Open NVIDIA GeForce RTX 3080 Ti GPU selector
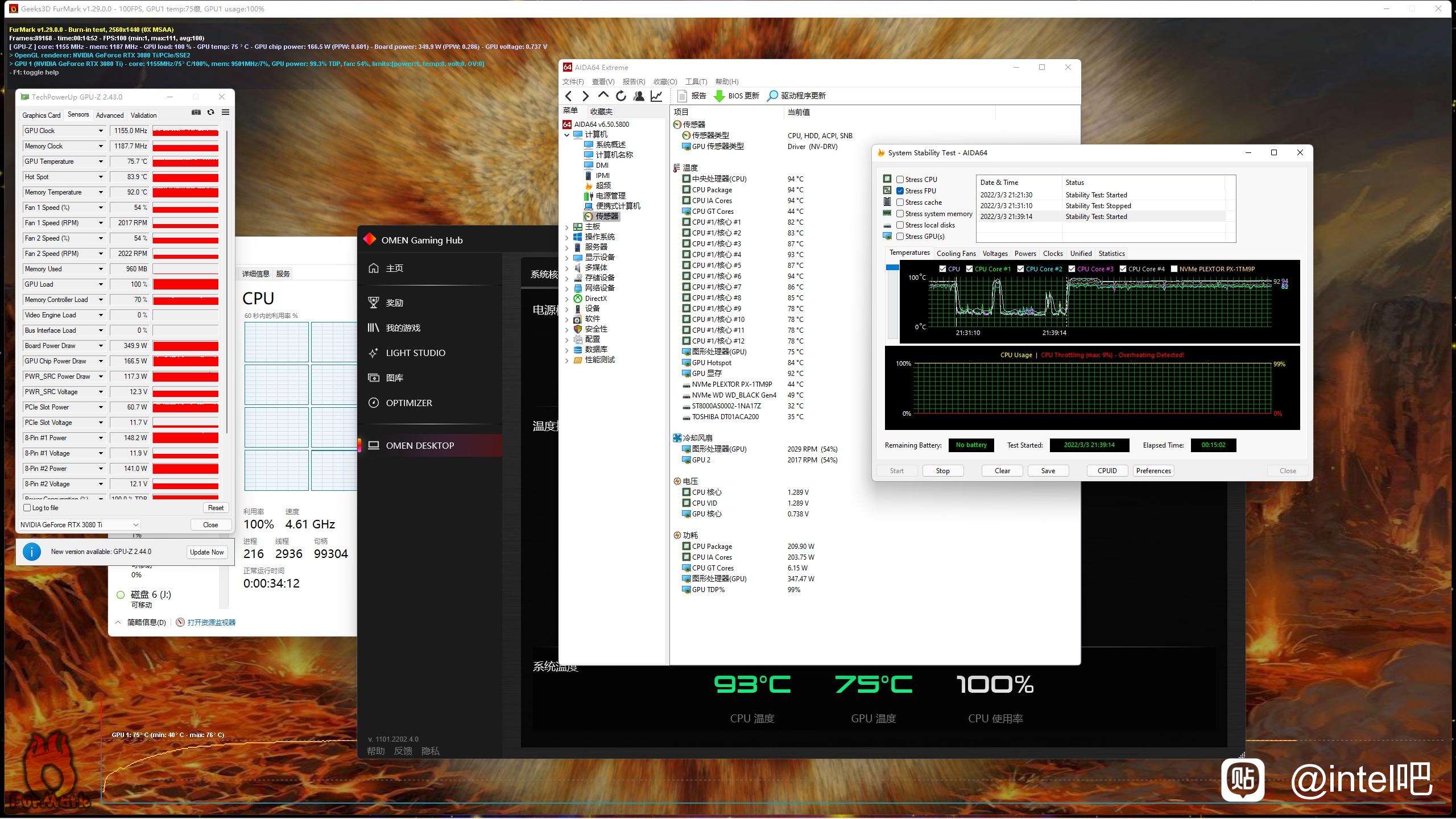The width and height of the screenshot is (1456, 819). click(x=80, y=524)
